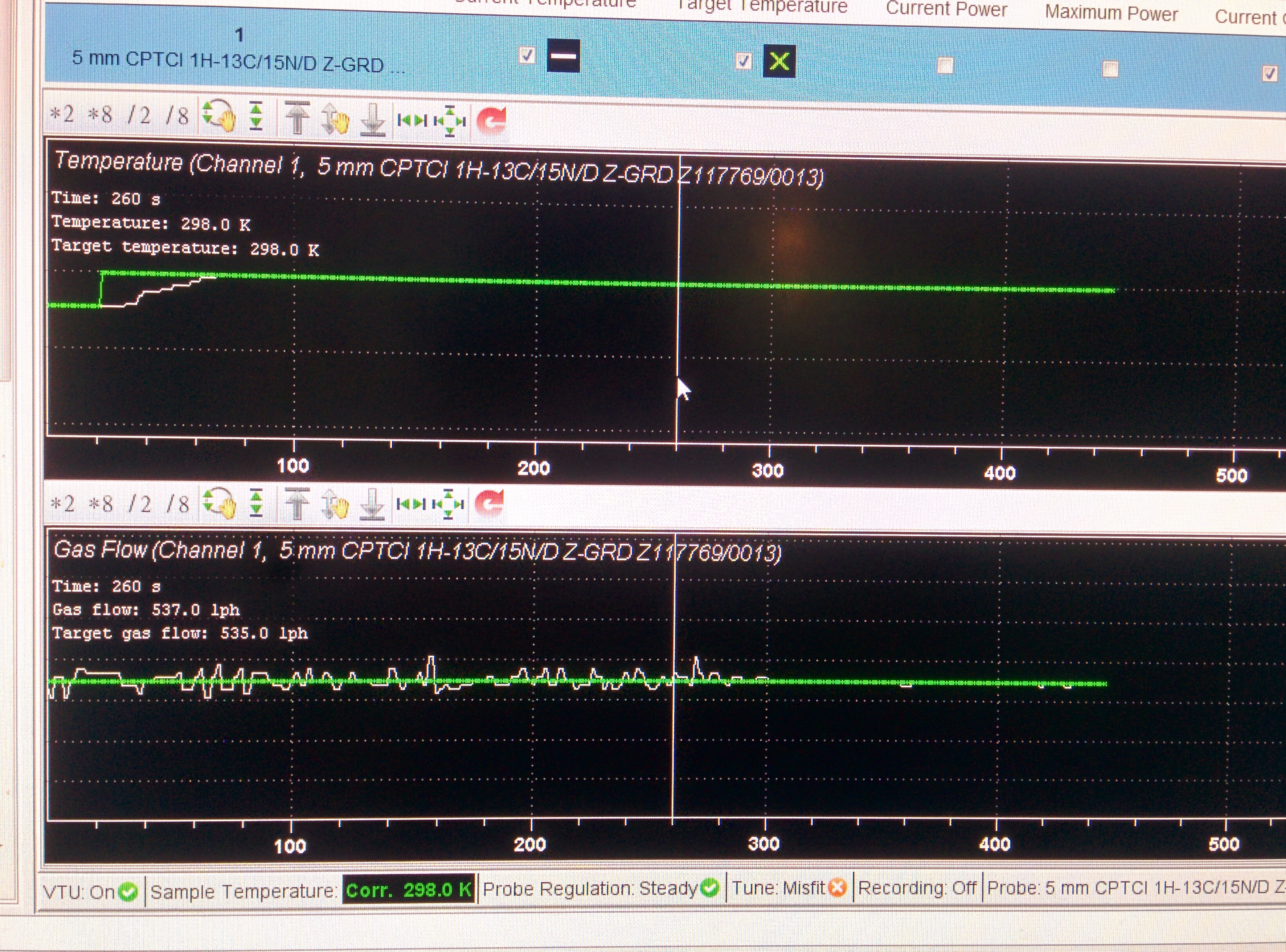Click vertical fit green arrows icon in Temperature toolbar

(256, 116)
